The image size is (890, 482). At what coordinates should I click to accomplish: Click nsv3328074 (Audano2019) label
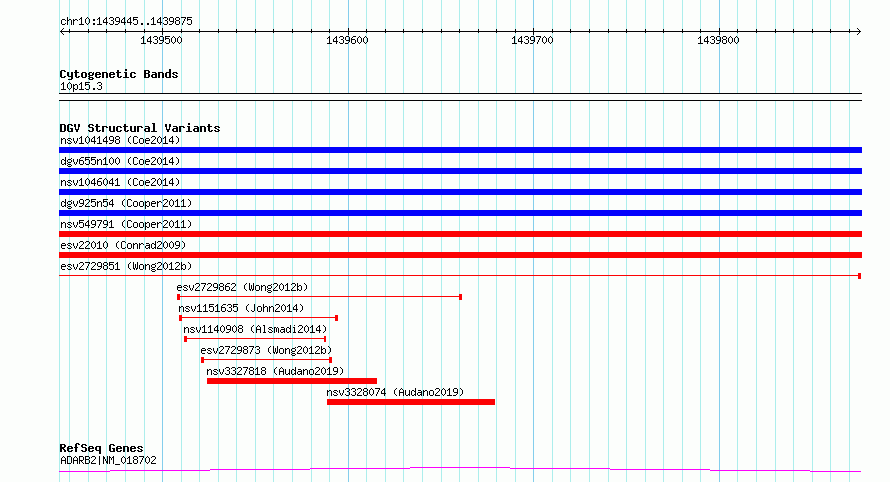[x=395, y=392]
